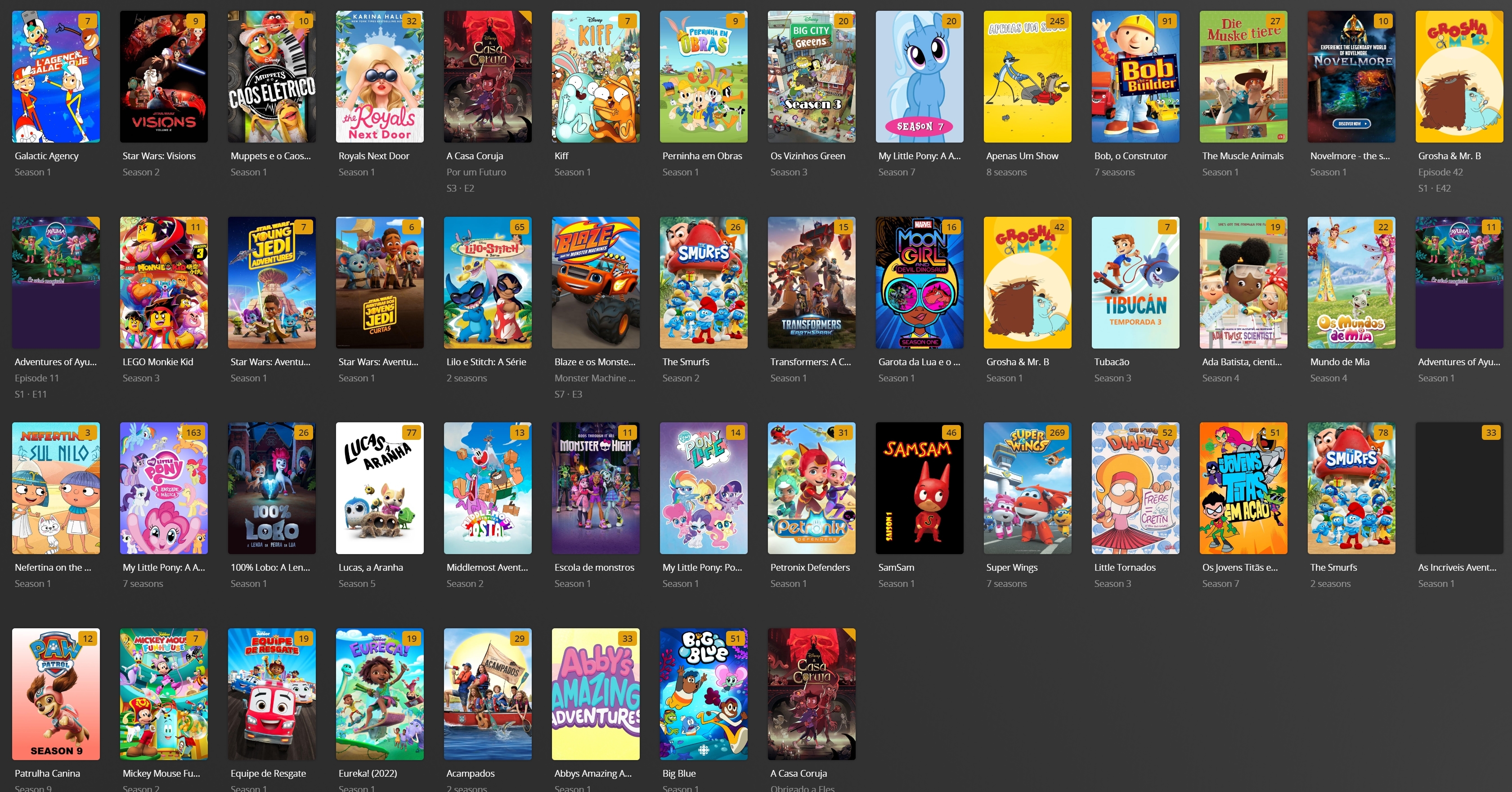Open the 'Bob, o Construtor' title link

(1131, 156)
